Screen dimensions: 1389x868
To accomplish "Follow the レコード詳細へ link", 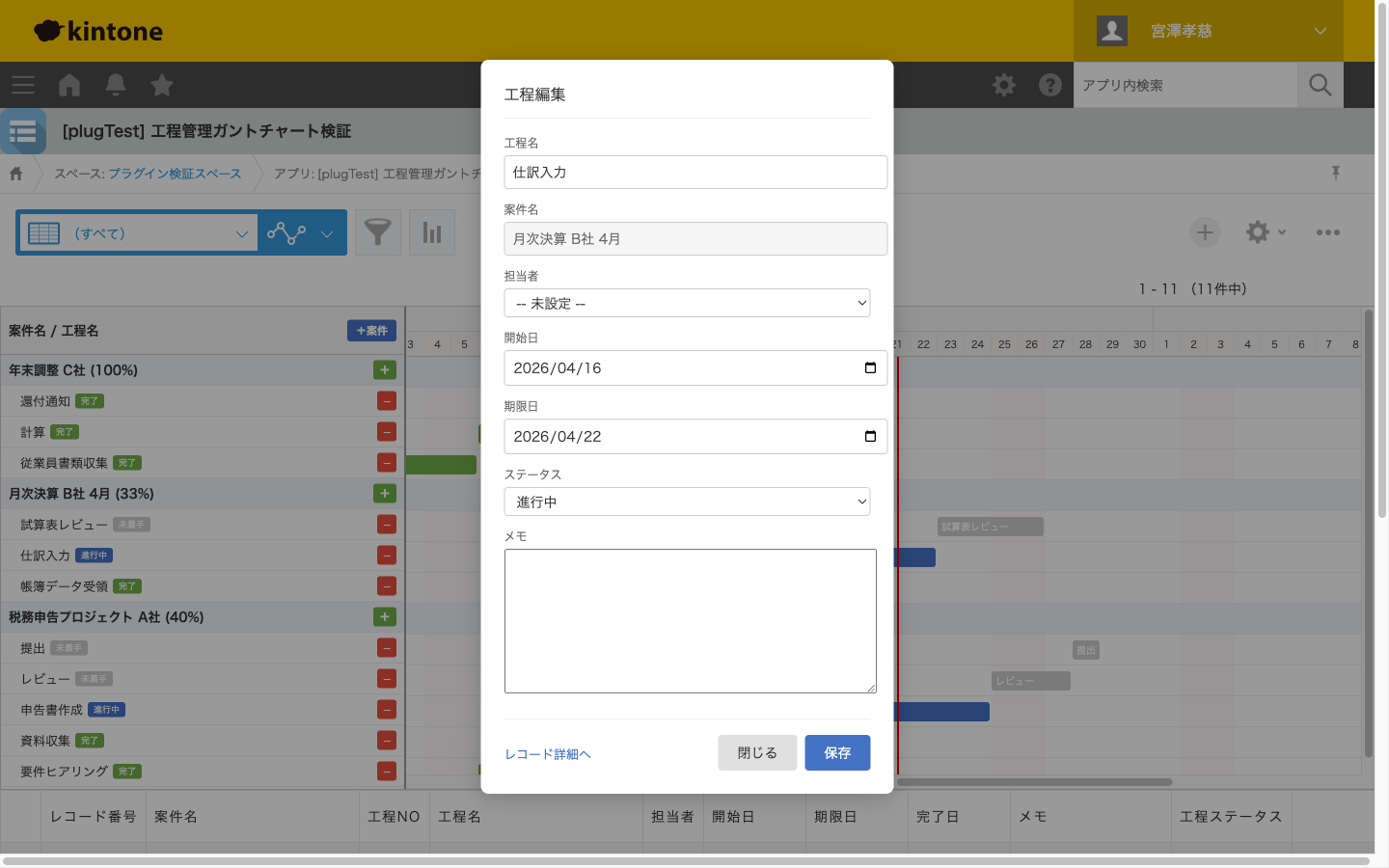I will (548, 754).
